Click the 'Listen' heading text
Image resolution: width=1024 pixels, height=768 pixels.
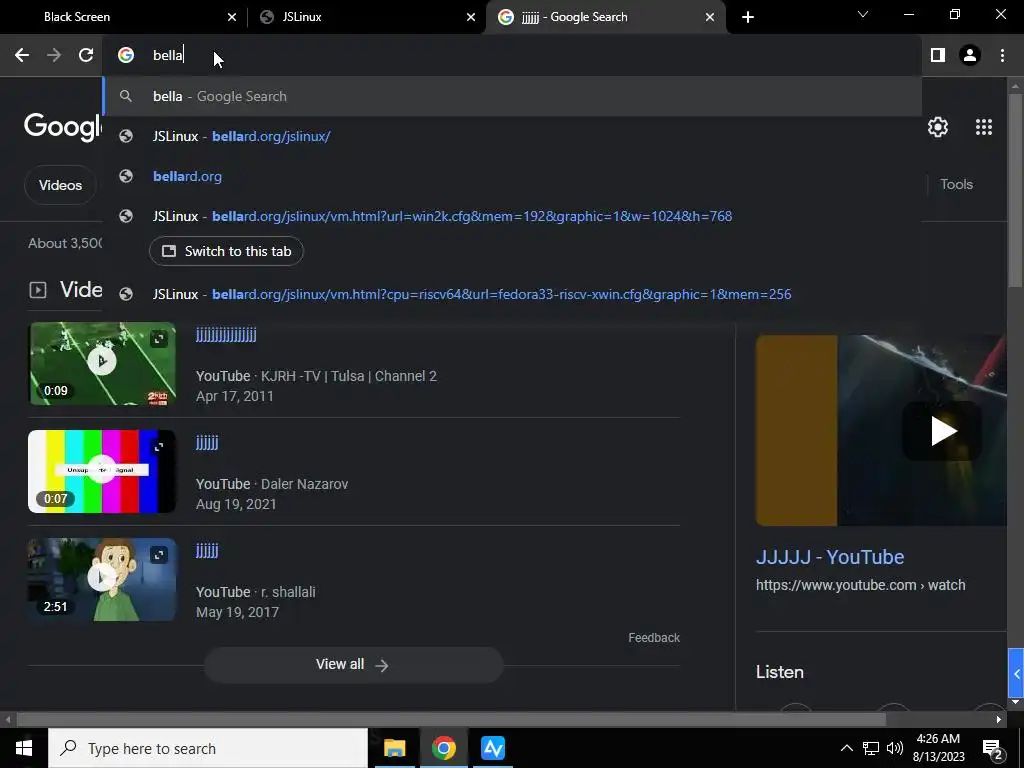(780, 672)
